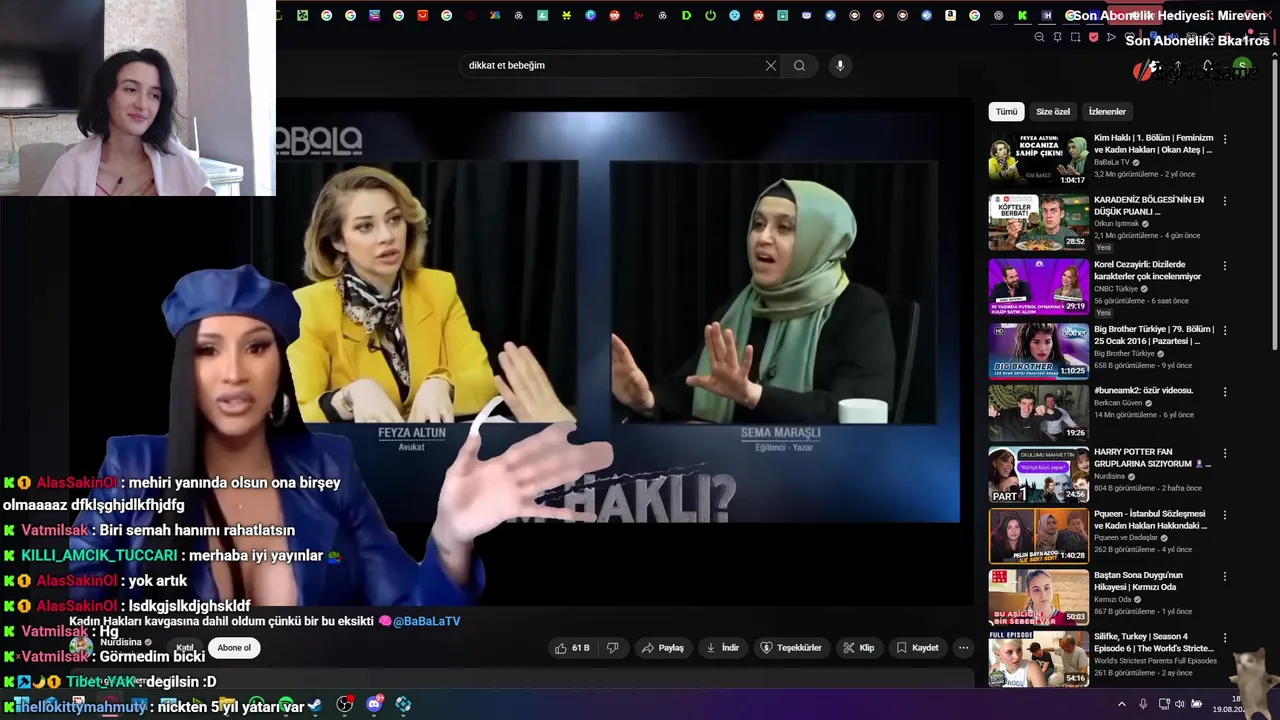Open the Korel Cezayirli CNBC thumbnail
1280x720 pixels.
[1038, 286]
